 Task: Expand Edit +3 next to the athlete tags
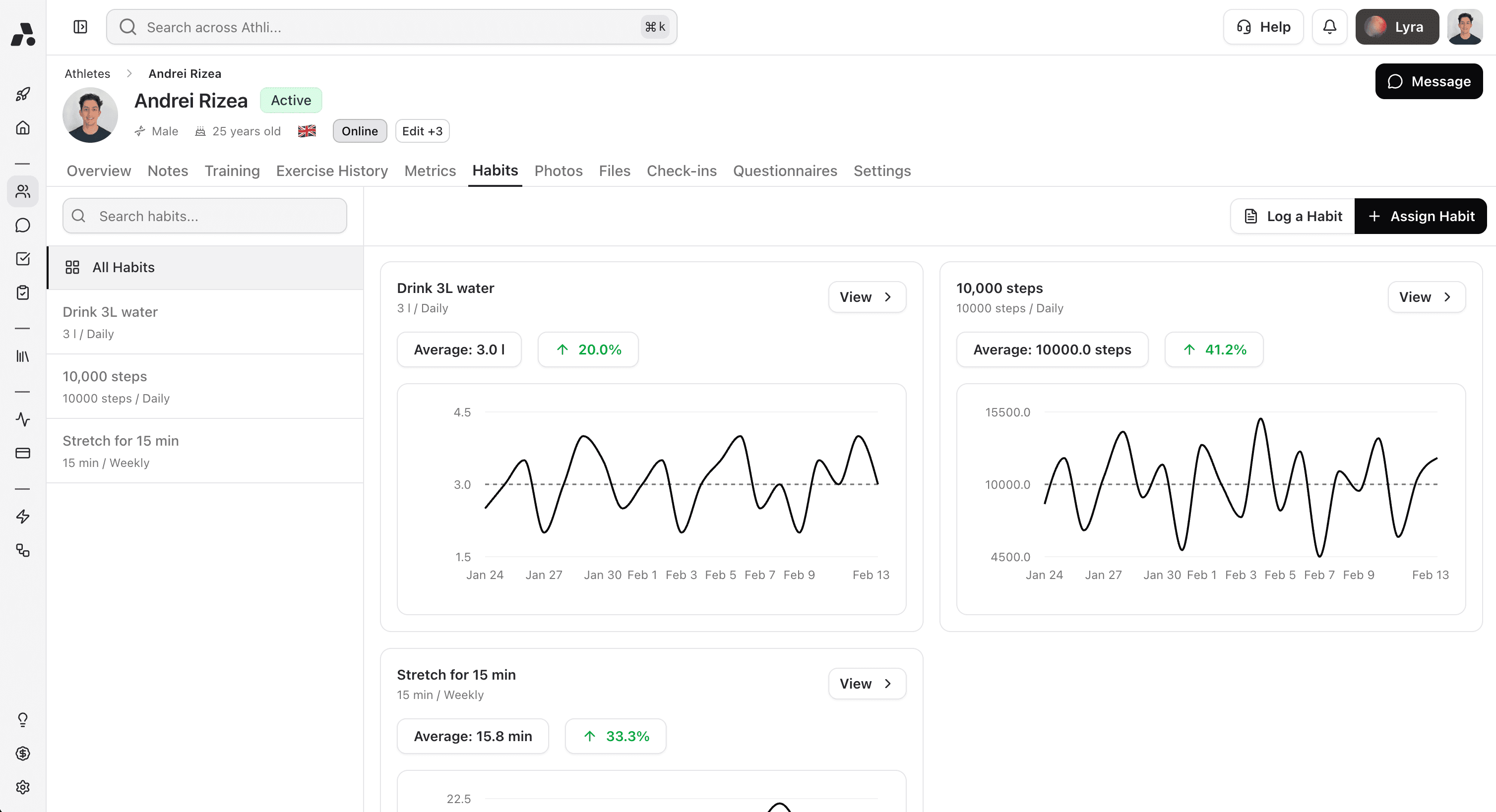coord(422,130)
